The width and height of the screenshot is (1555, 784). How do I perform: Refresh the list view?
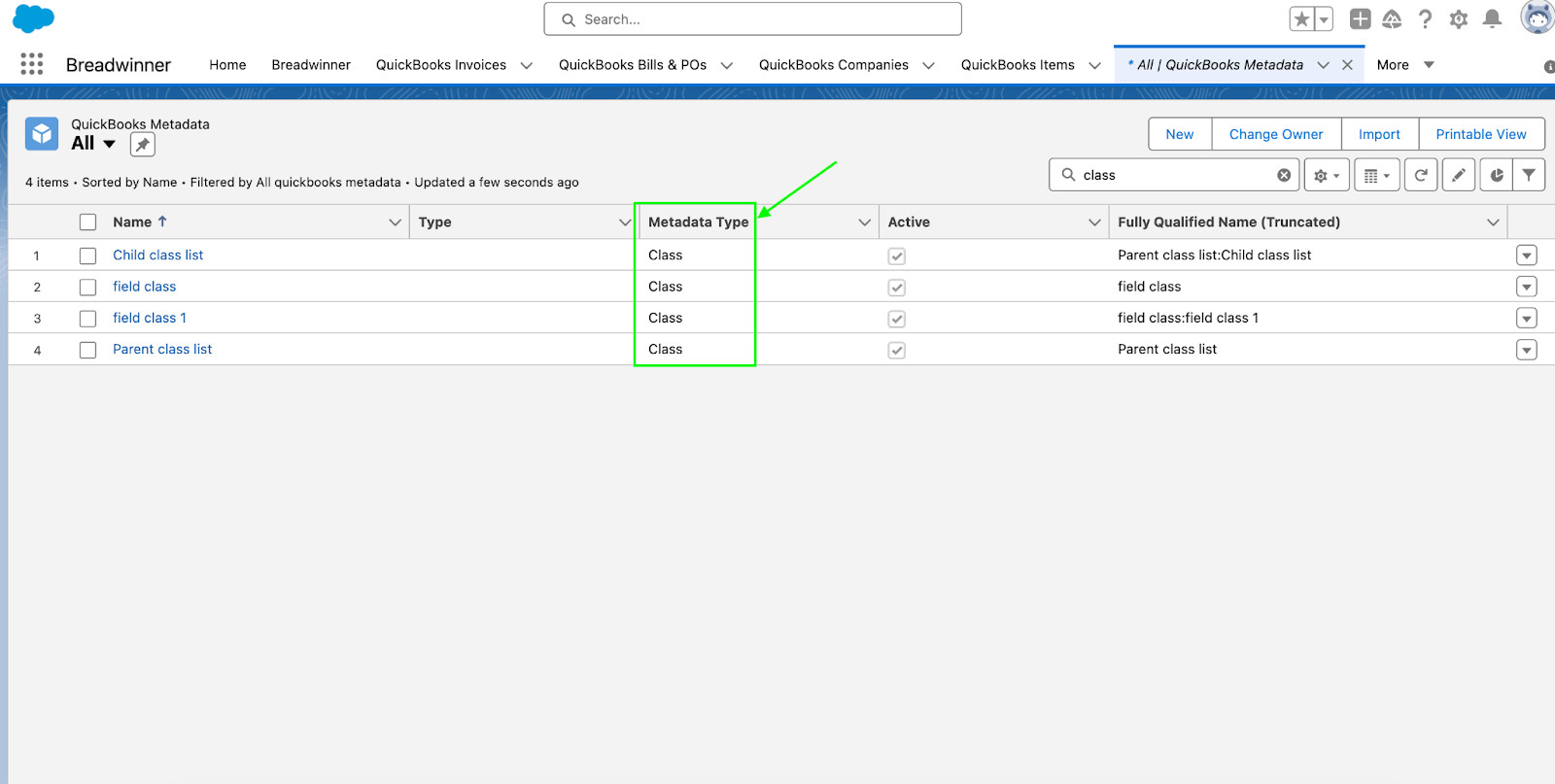coord(1421,175)
